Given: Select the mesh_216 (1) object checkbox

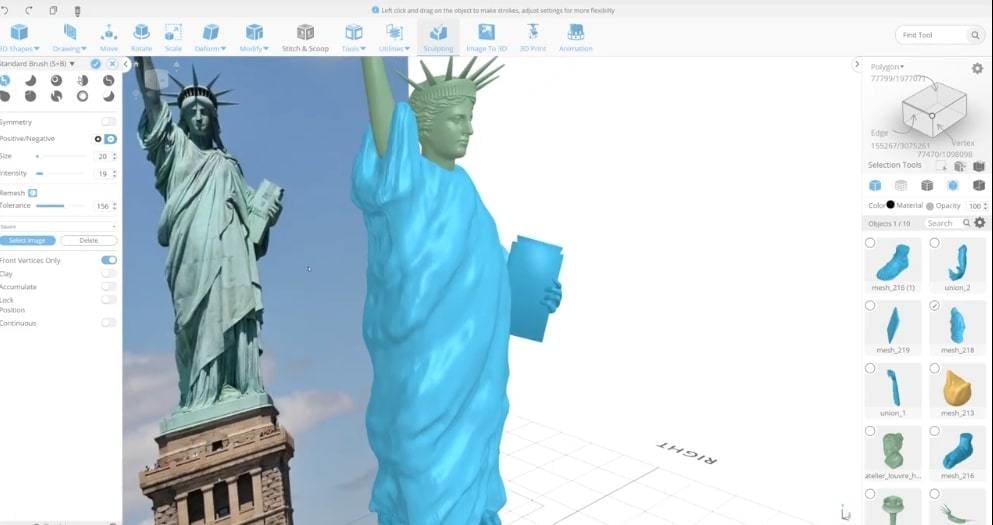Looking at the screenshot, I should (870, 243).
